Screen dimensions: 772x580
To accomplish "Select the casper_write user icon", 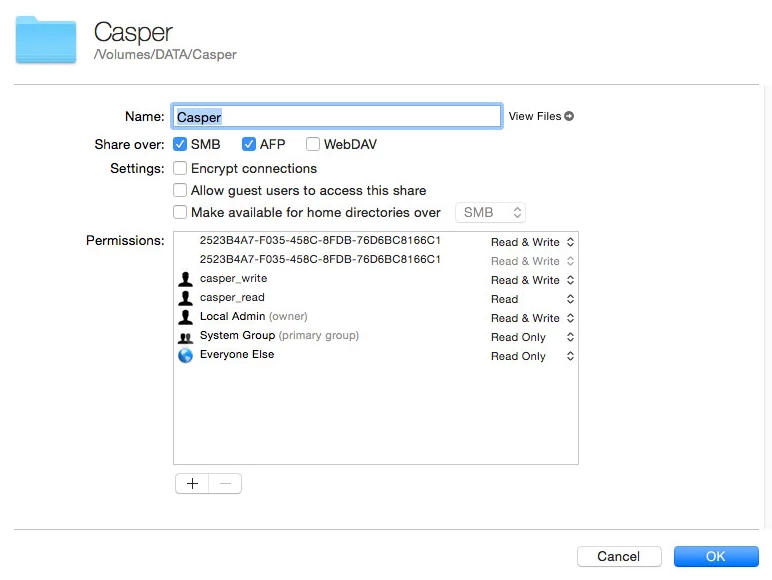I will coord(185,279).
